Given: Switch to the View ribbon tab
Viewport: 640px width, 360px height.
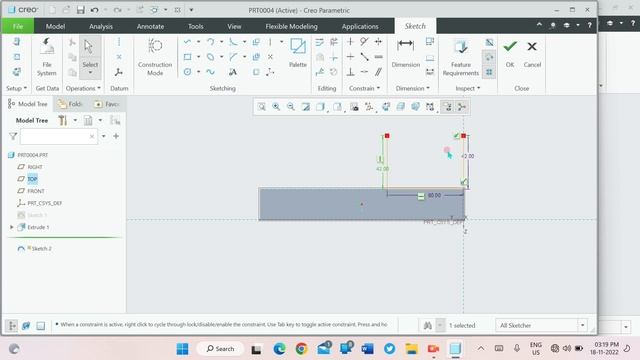Looking at the screenshot, I should point(234,26).
